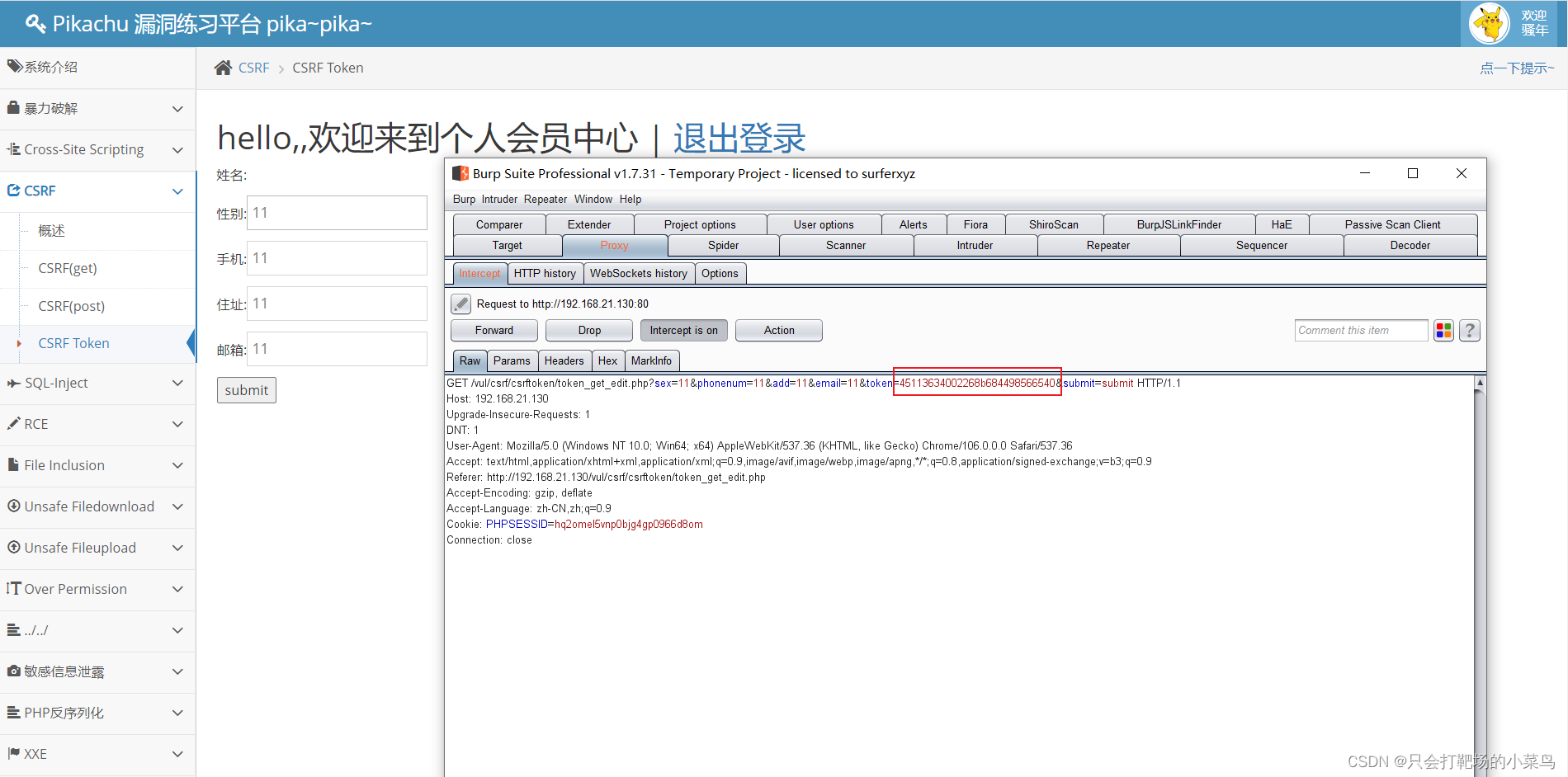Viewport: 1568px width, 777px height.
Task: Click the request pane scrollbar up arrow
Action: click(x=1480, y=383)
